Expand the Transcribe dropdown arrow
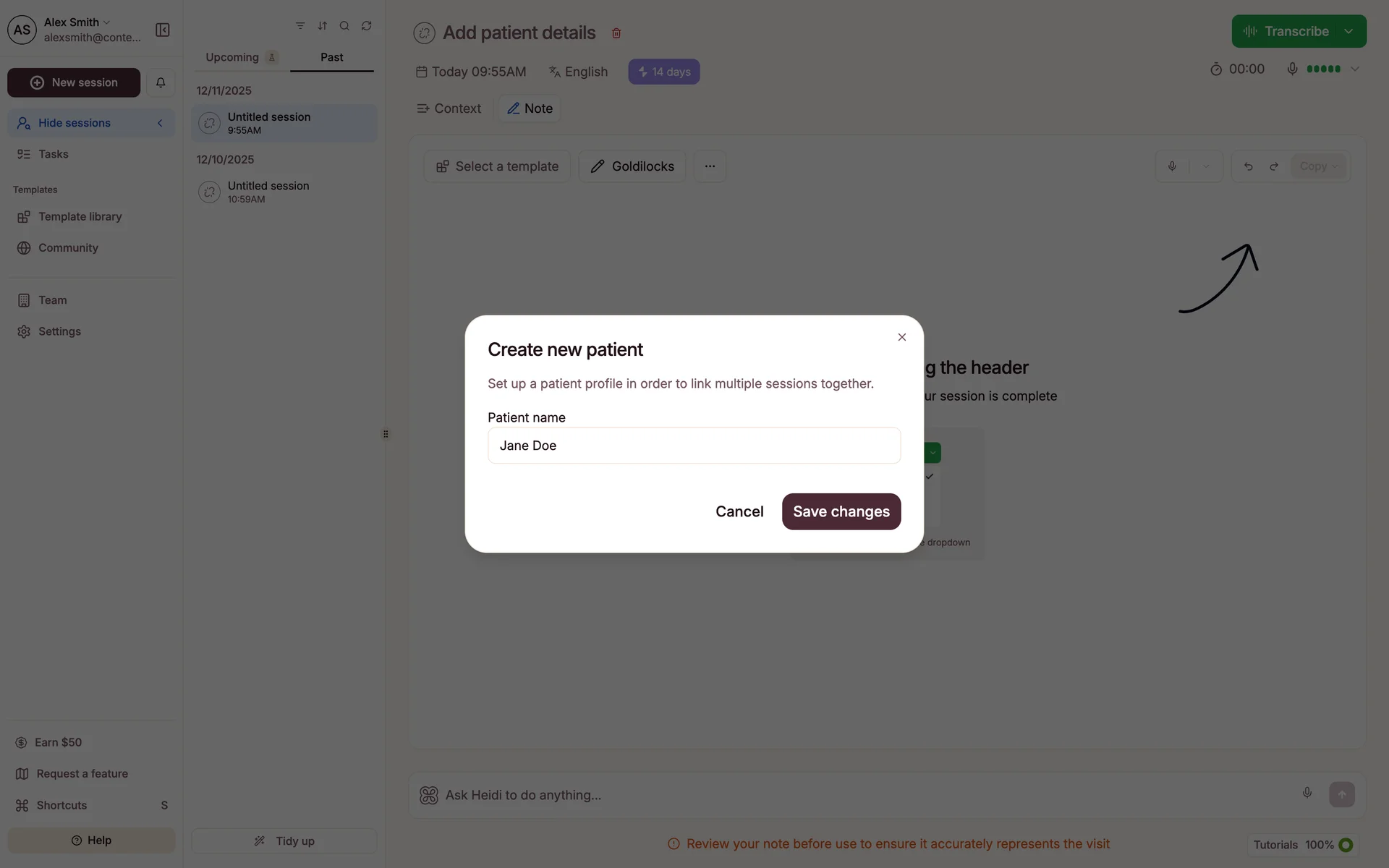Viewport: 1389px width, 868px height. pos(1348,31)
